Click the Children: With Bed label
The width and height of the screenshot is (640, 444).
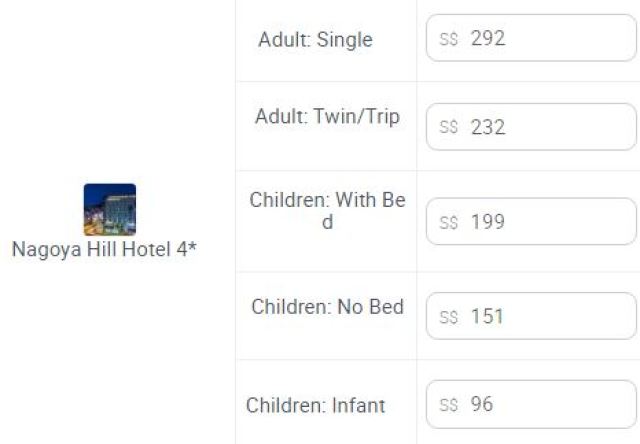tap(327, 211)
